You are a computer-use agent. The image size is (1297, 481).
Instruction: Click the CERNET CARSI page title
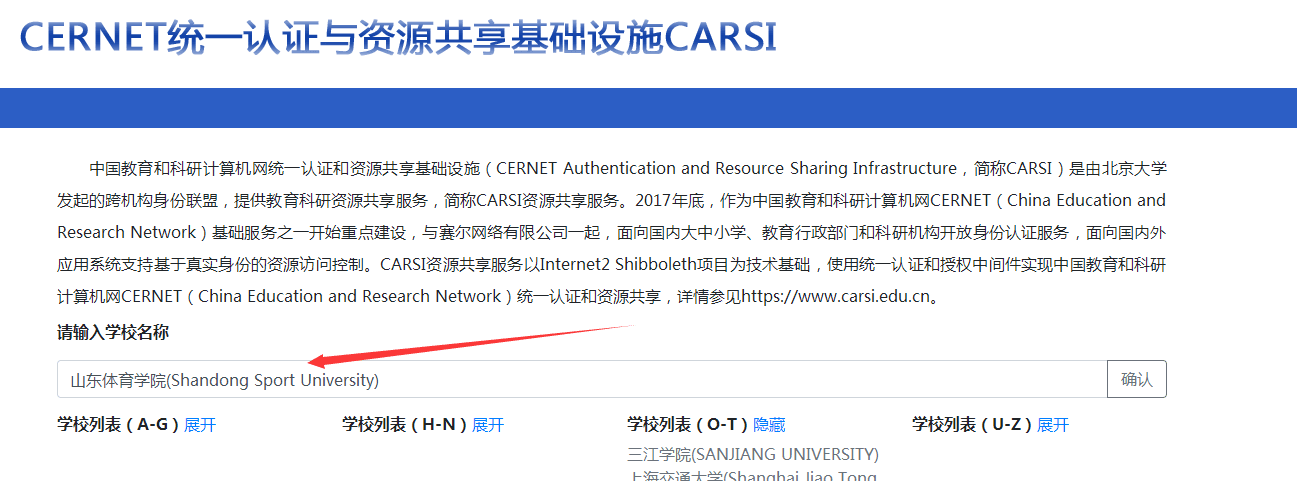click(x=398, y=37)
